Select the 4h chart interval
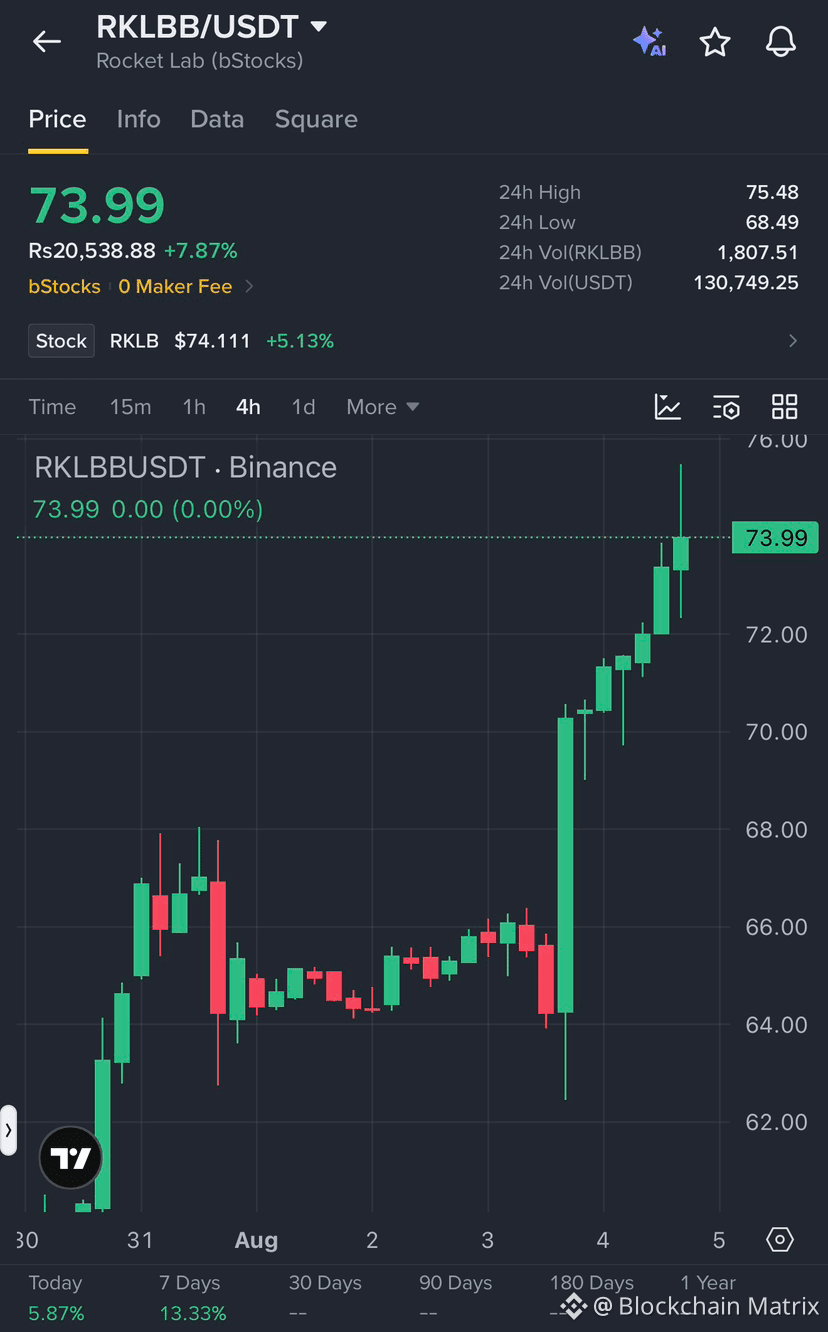 pos(248,407)
